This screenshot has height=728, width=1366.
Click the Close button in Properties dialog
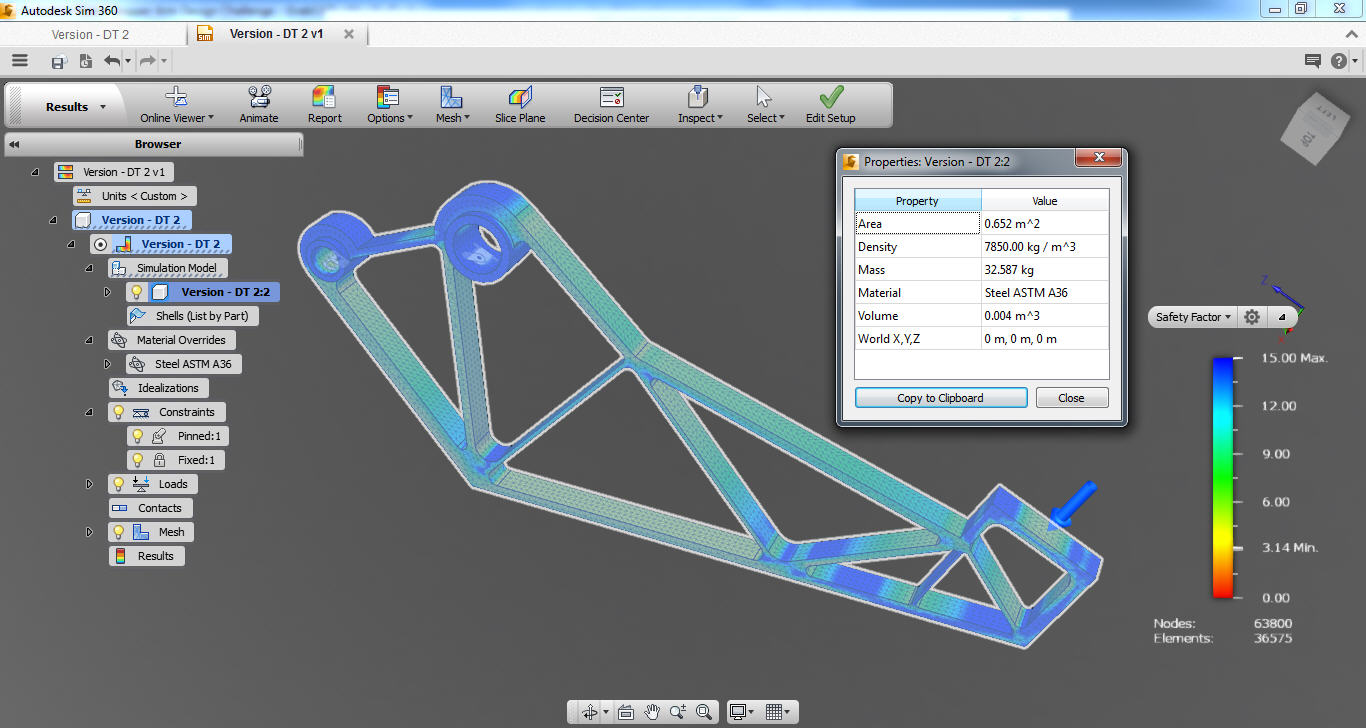pyautogui.click(x=1072, y=398)
